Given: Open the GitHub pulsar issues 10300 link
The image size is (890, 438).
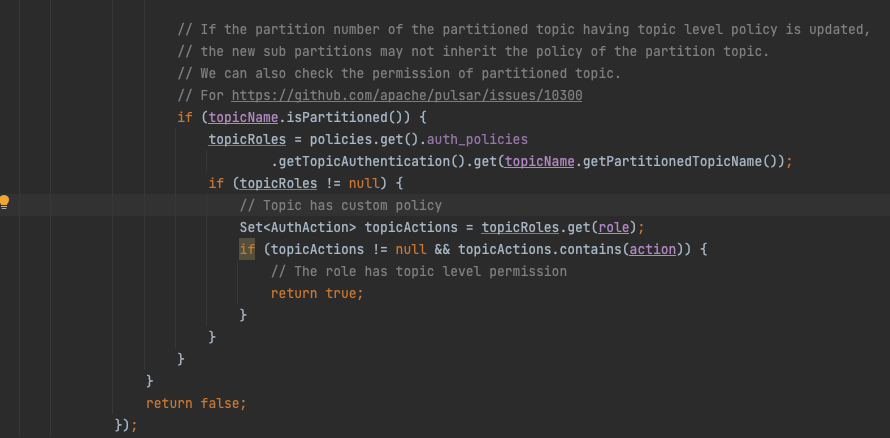Looking at the screenshot, I should [406, 95].
